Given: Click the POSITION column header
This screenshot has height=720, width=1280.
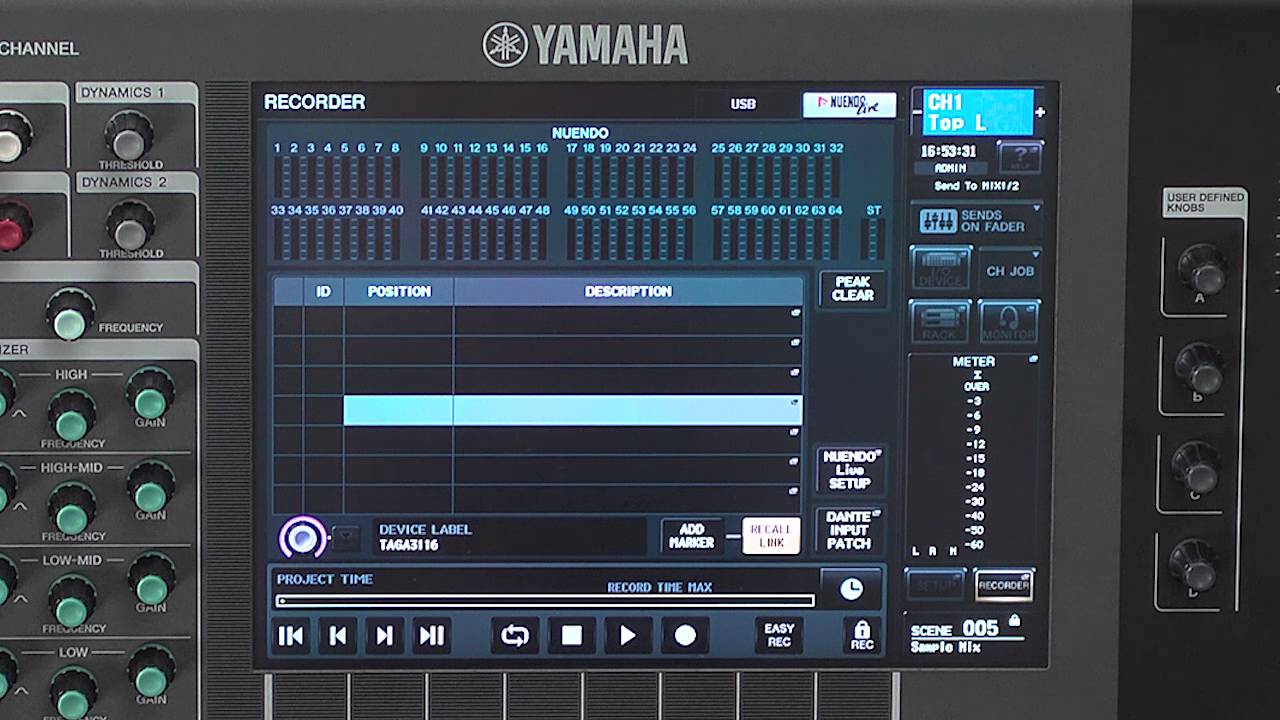Looking at the screenshot, I should (399, 292).
